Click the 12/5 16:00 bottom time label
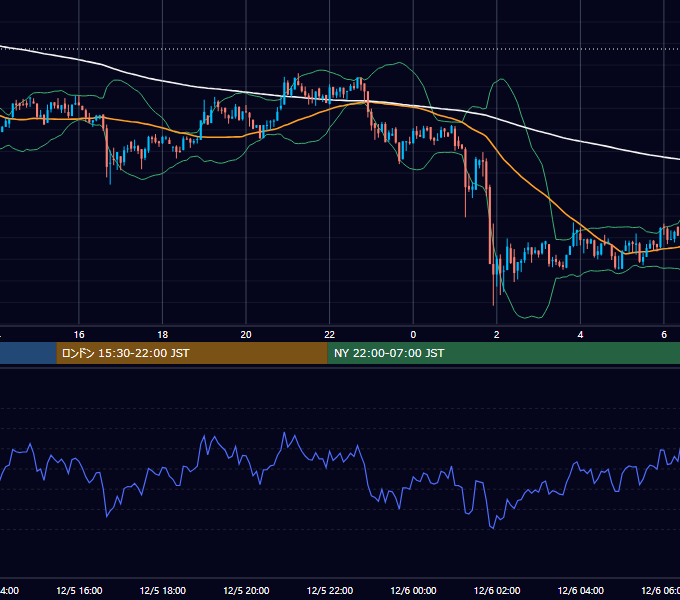The height and width of the screenshot is (600, 680). click(79, 590)
